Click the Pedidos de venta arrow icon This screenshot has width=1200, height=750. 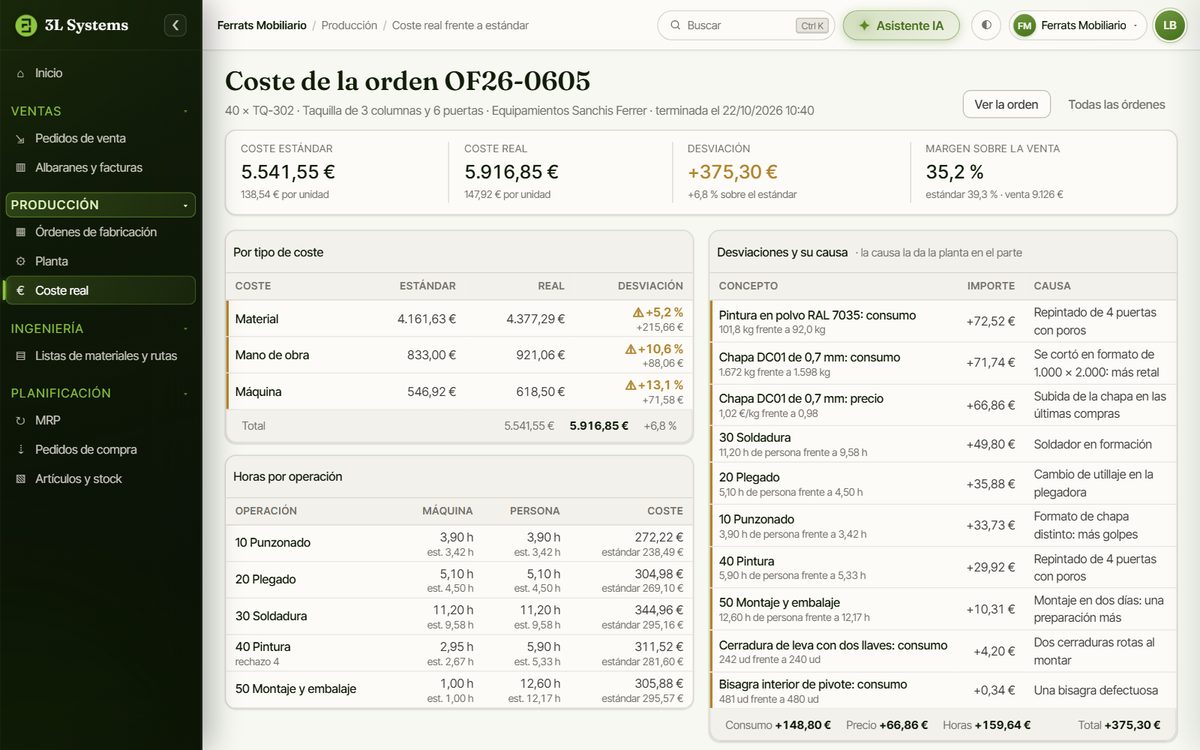(x=20, y=138)
